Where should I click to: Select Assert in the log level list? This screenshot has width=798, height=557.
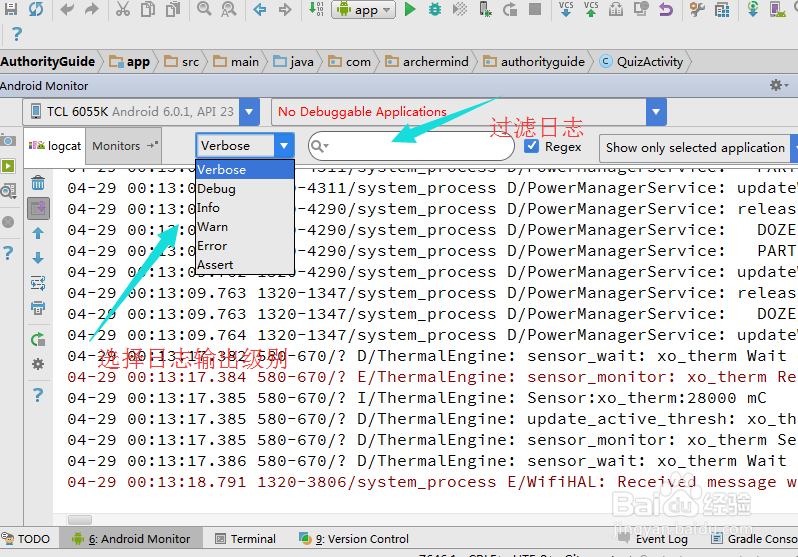[245, 265]
